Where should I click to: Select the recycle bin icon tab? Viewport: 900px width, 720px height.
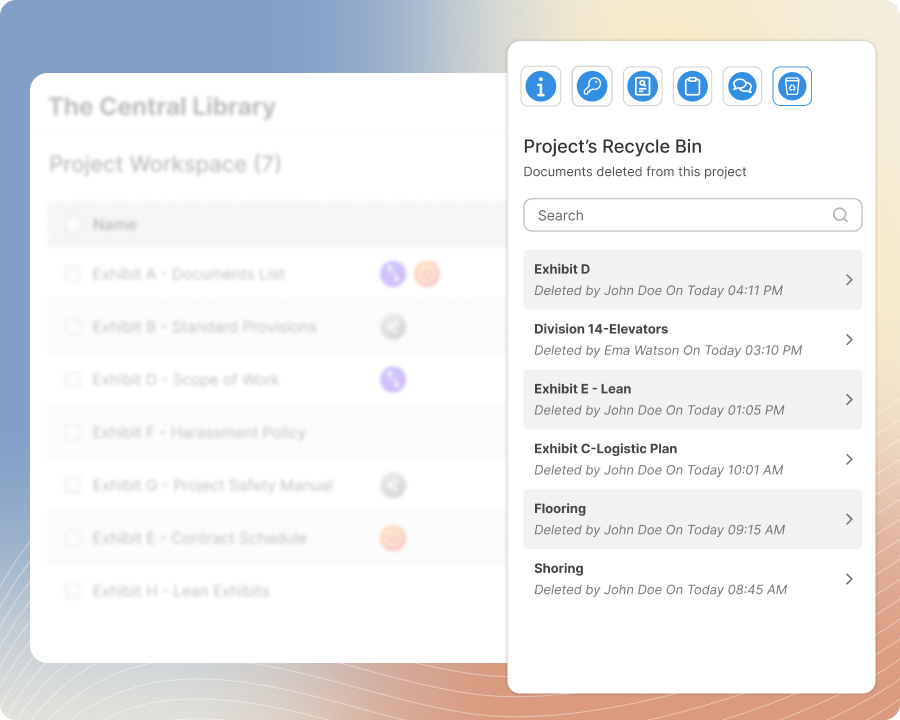point(792,87)
